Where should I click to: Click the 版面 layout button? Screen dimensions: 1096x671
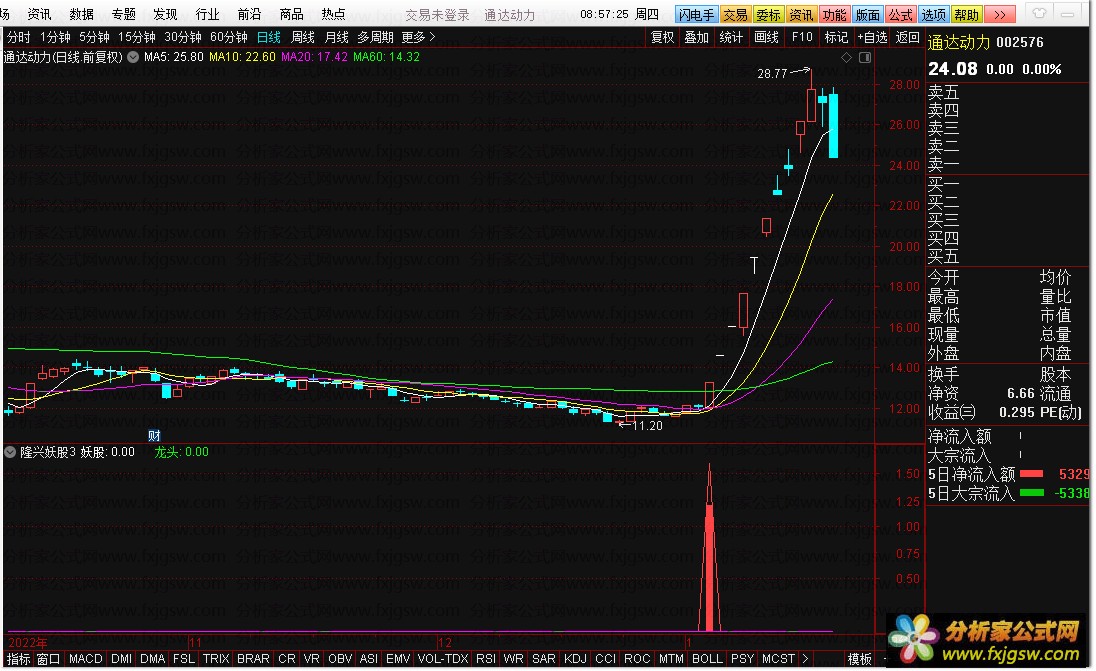coord(867,15)
